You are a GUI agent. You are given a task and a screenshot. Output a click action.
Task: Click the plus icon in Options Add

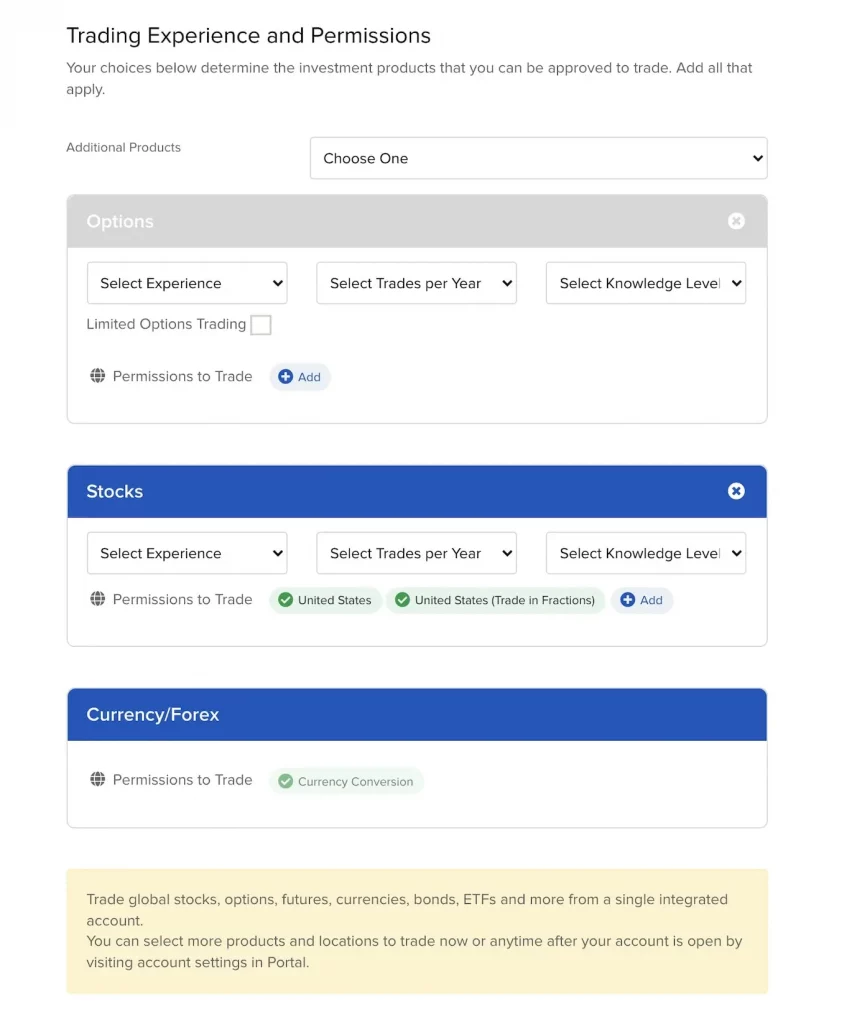[286, 377]
